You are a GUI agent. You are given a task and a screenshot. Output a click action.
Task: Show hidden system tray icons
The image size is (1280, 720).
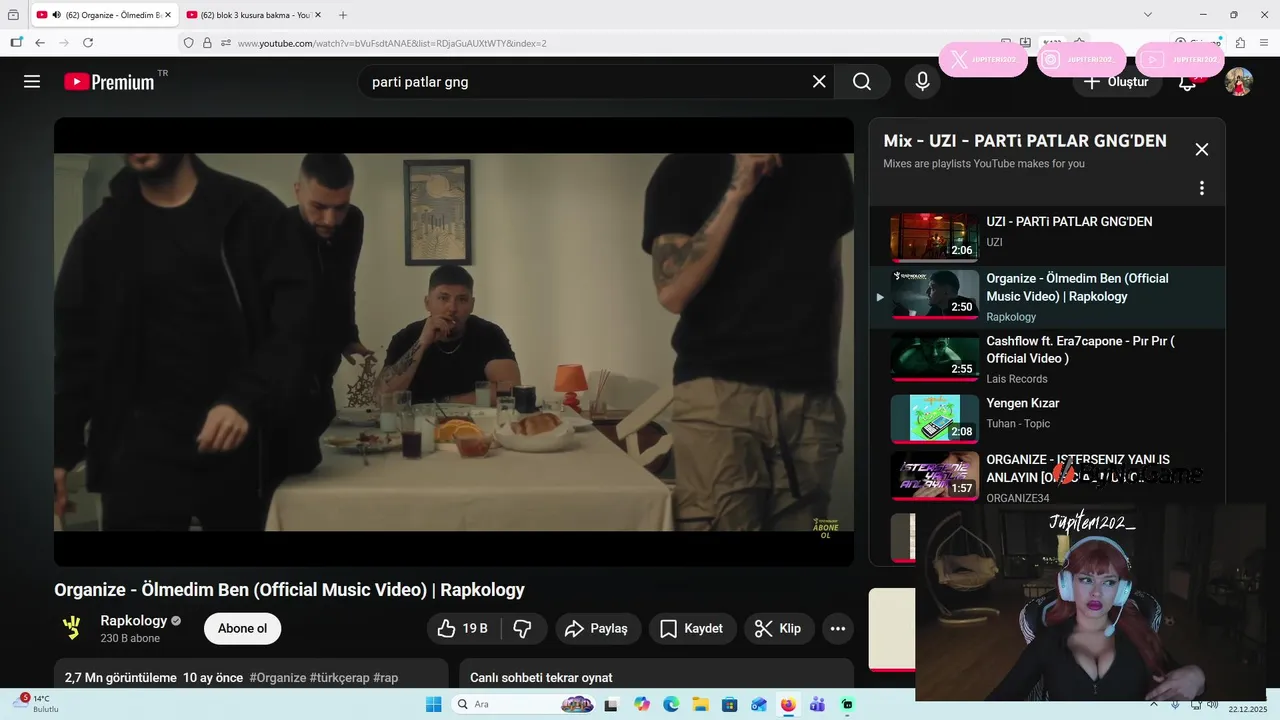point(1155,704)
